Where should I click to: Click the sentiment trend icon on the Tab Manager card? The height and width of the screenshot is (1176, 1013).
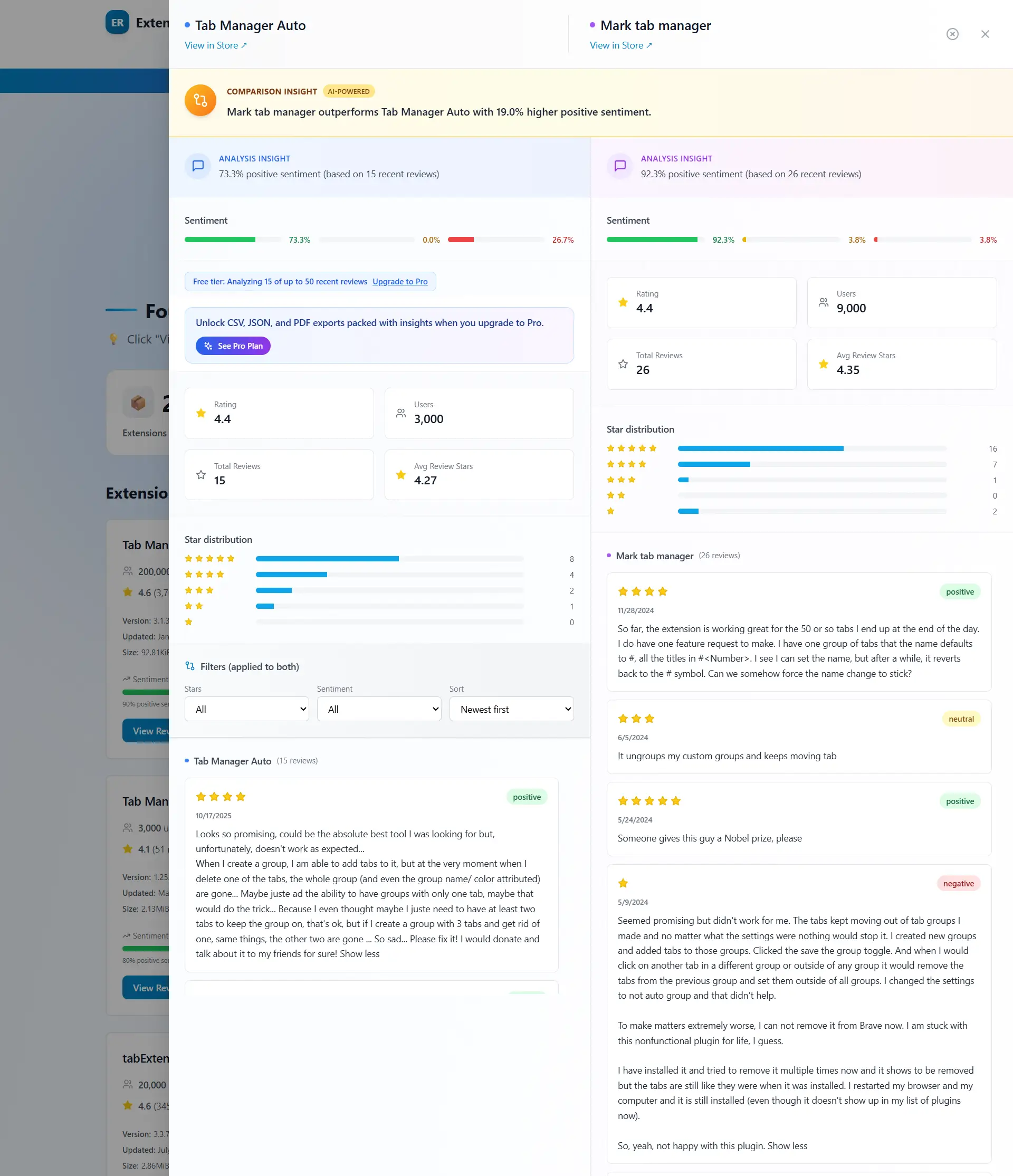click(x=127, y=679)
